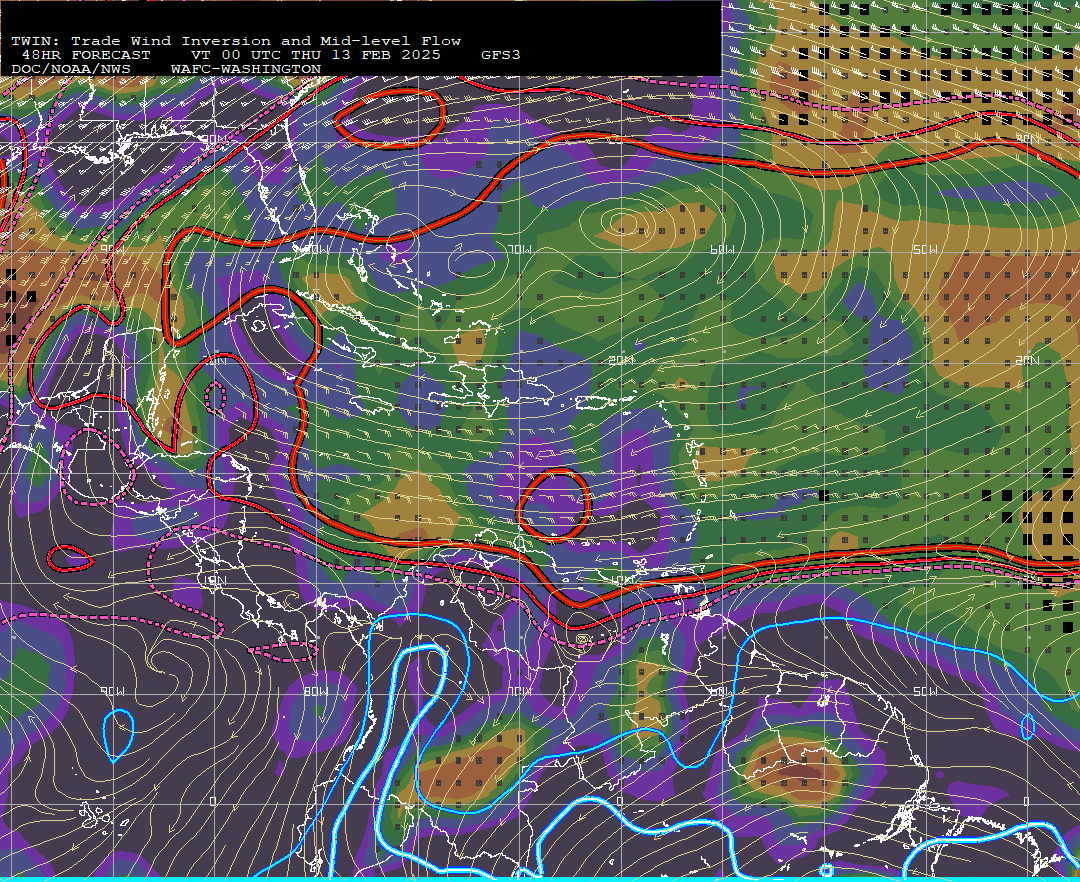
Task: Click the 50W label in the central Atlantic
Action: click(x=925, y=249)
